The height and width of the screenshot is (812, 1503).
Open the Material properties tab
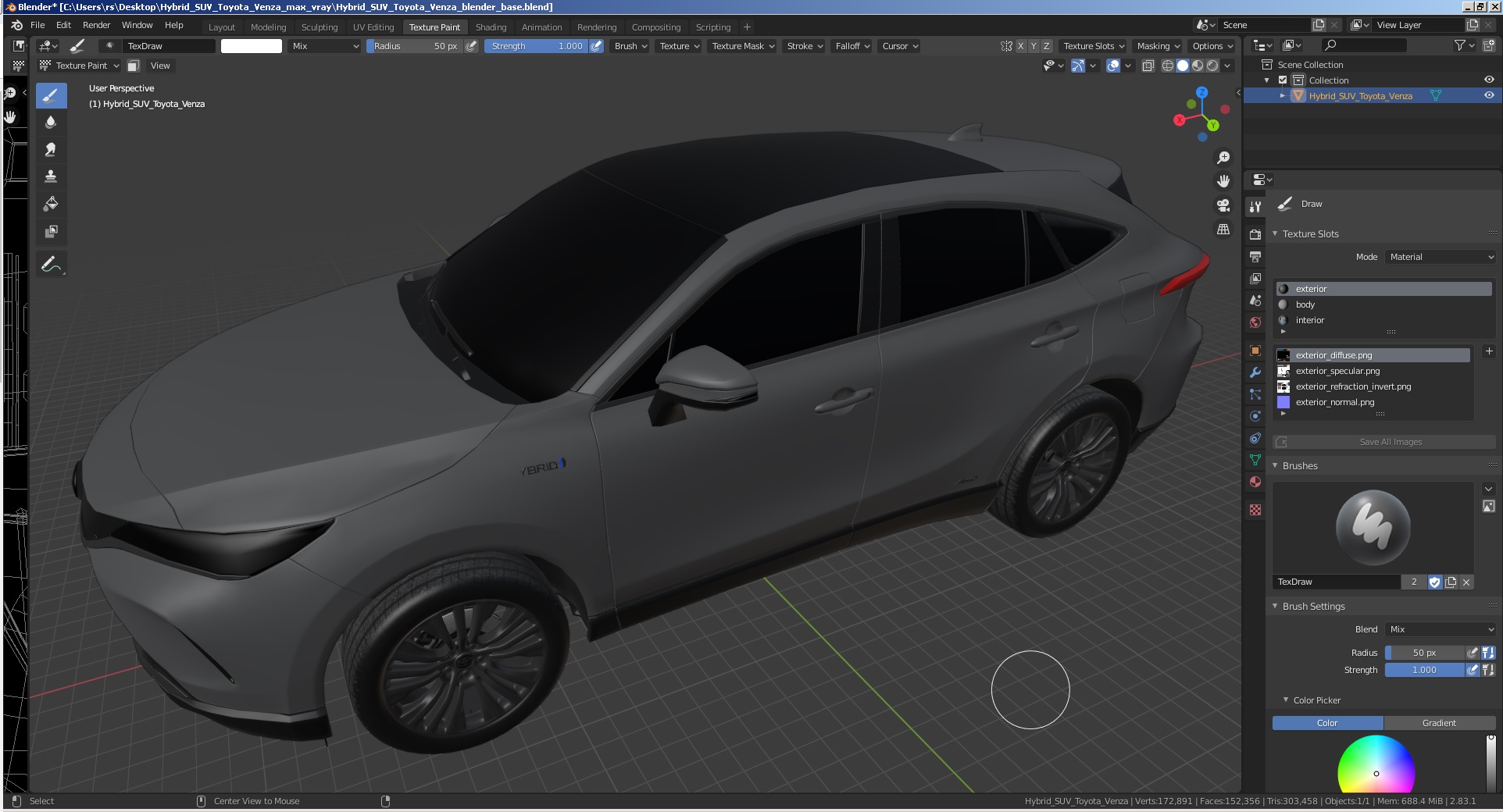1255,482
